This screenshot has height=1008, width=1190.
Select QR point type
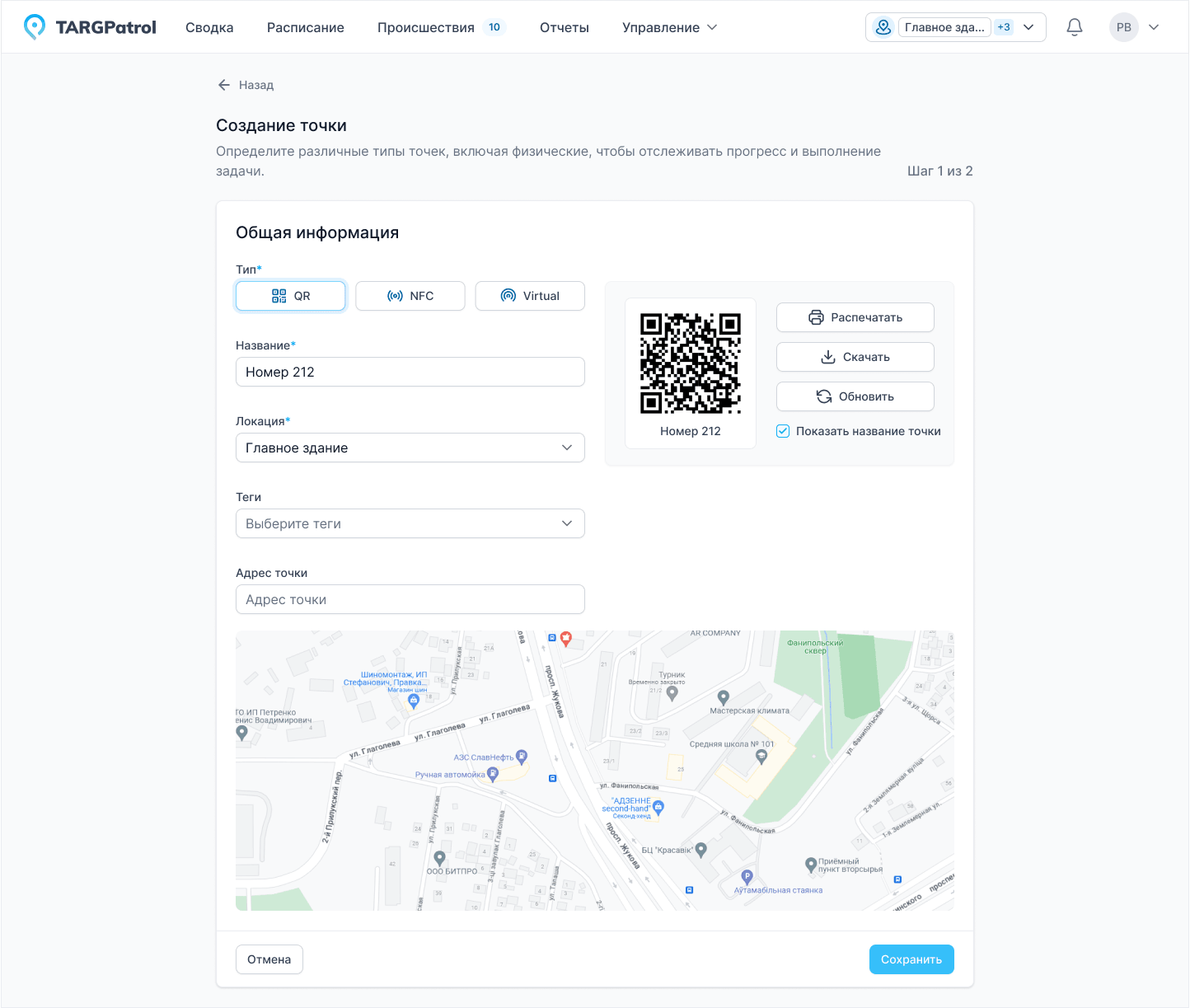[290, 296]
